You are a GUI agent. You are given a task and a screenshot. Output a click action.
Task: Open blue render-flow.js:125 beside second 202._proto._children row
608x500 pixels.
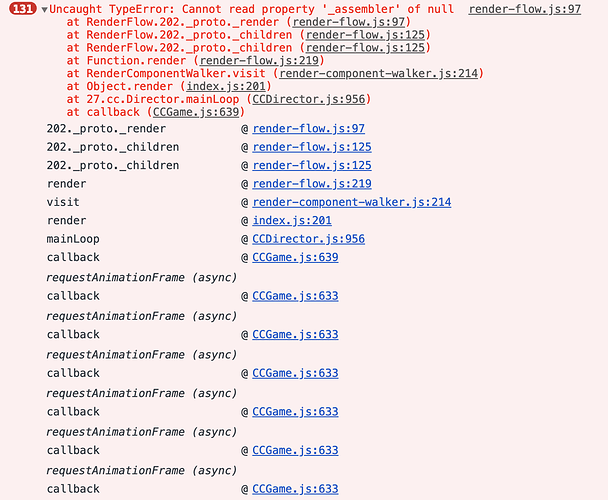click(x=312, y=165)
